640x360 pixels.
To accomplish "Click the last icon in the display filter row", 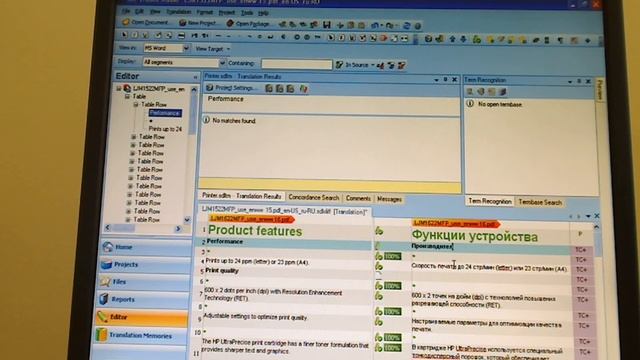I will pos(402,65).
